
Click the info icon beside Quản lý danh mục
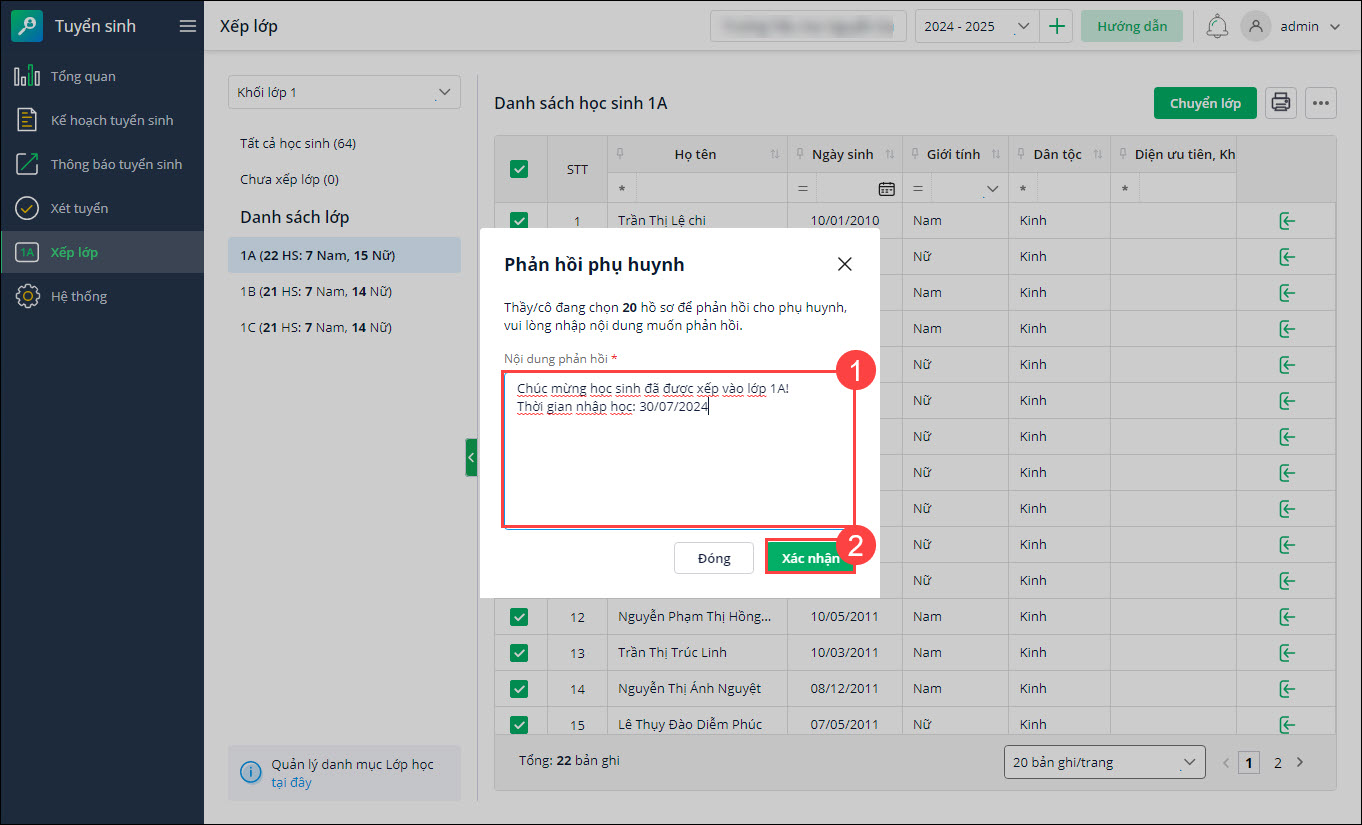250,772
